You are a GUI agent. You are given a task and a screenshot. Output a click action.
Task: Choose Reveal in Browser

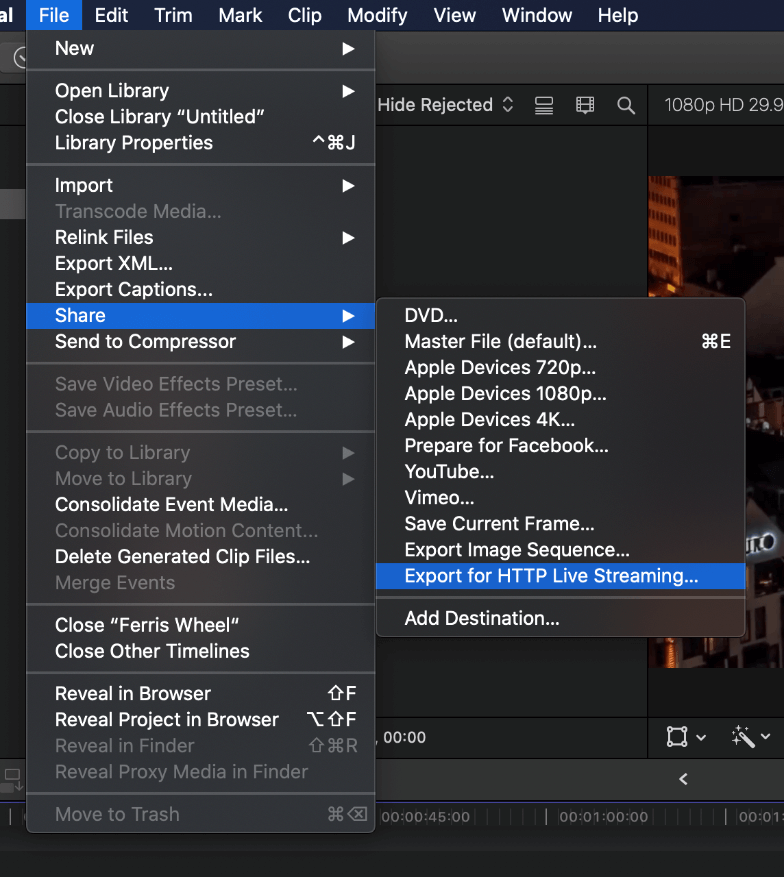[200, 694]
